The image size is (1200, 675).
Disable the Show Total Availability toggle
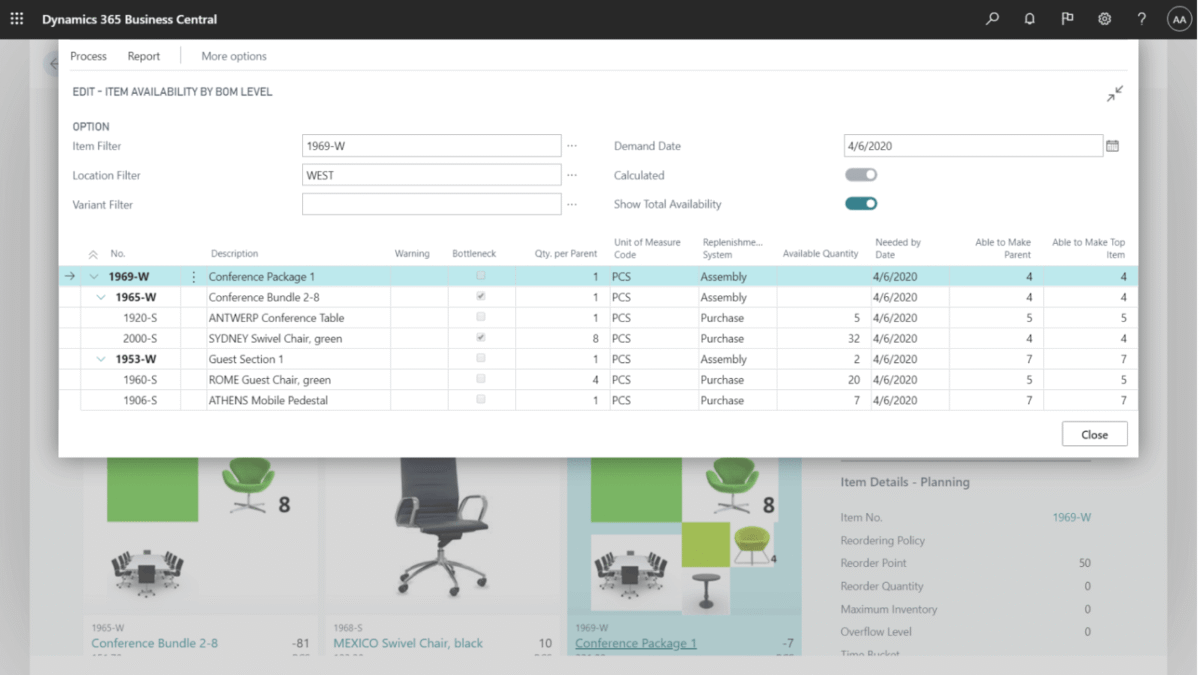click(x=861, y=203)
